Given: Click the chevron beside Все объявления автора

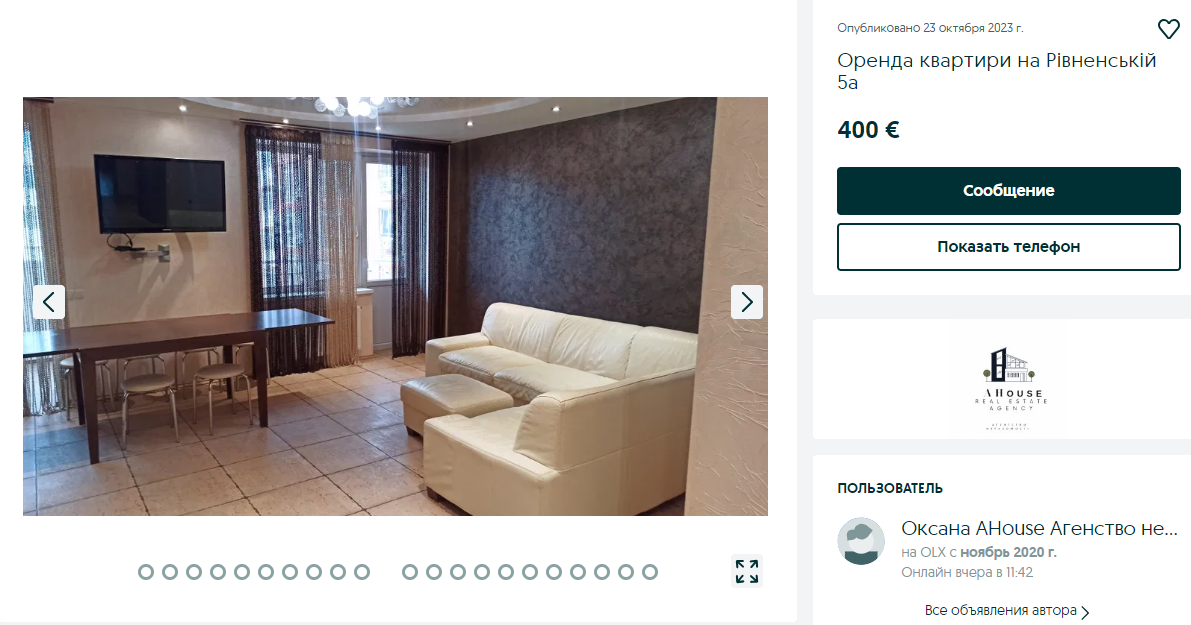Looking at the screenshot, I should tap(1085, 612).
